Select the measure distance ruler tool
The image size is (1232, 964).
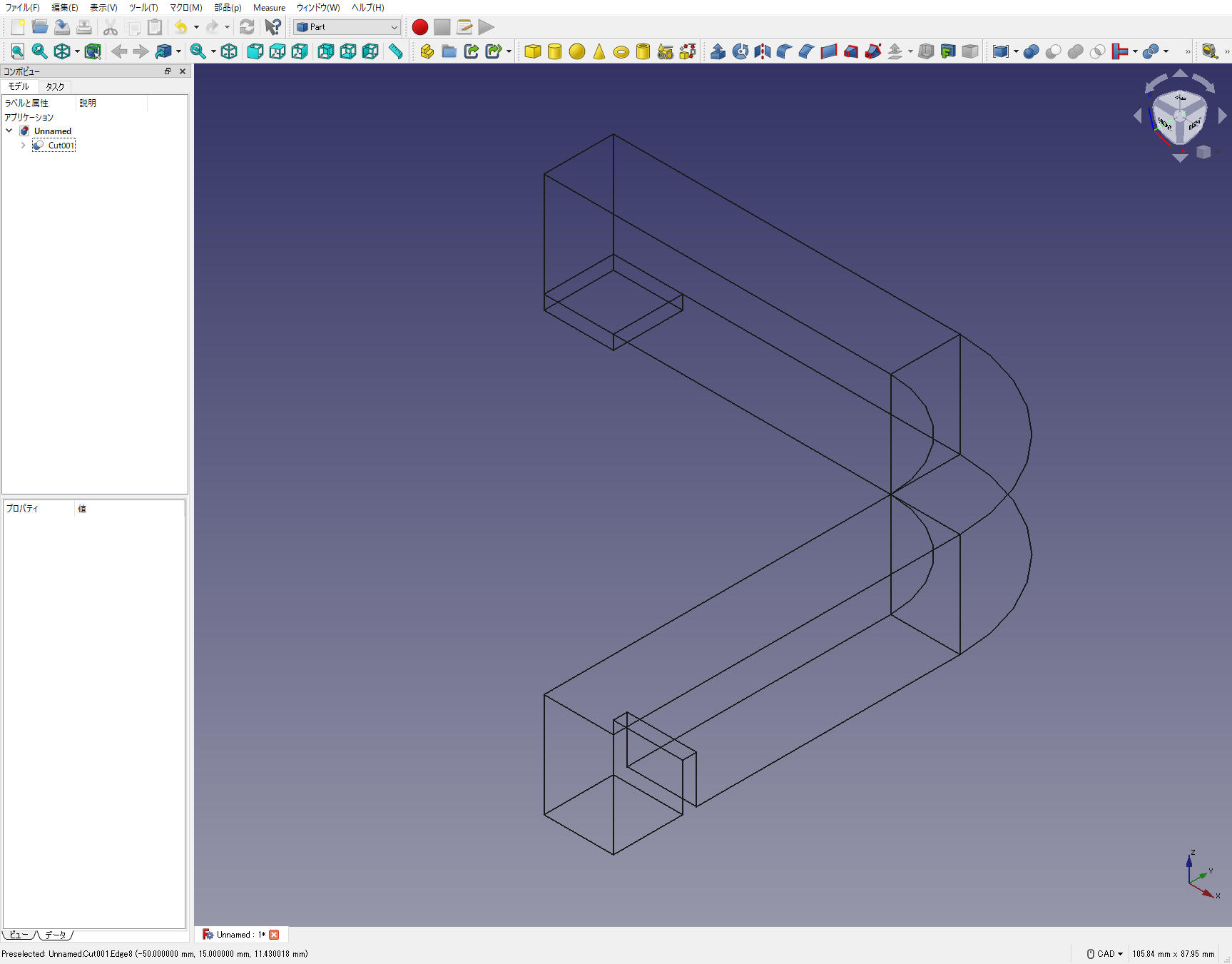[x=396, y=51]
